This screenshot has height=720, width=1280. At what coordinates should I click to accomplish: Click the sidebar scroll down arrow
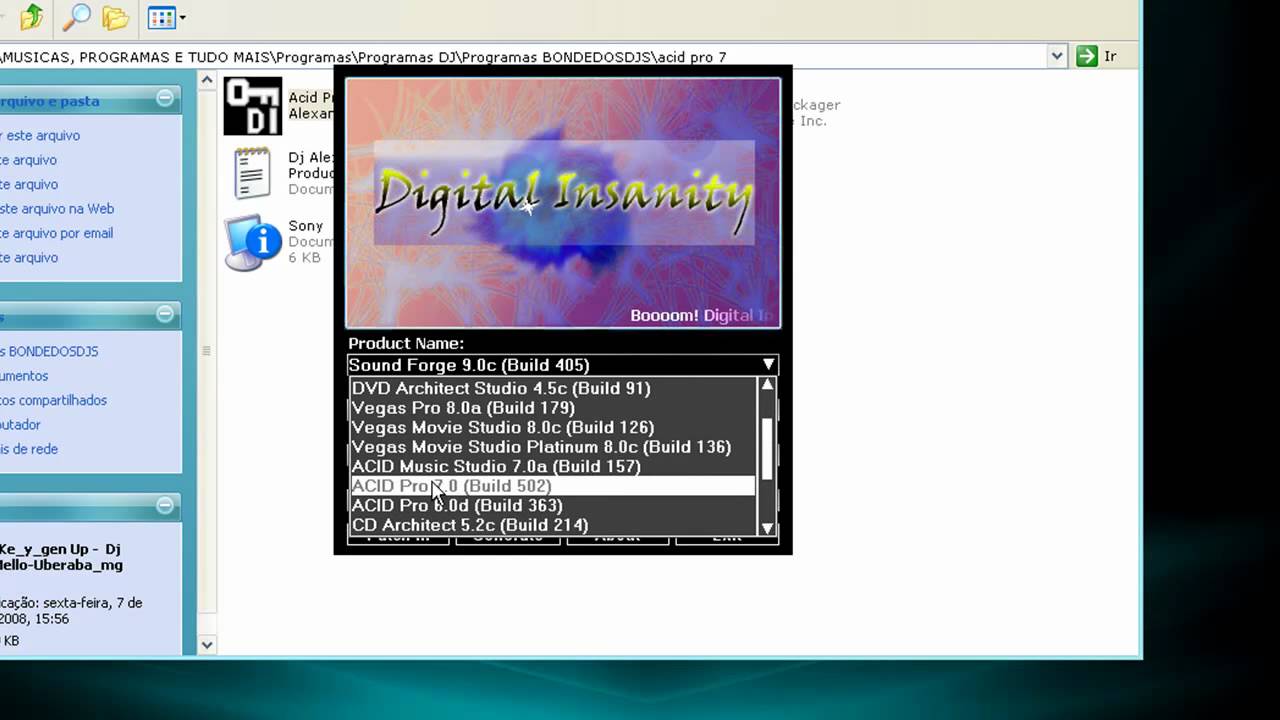207,645
